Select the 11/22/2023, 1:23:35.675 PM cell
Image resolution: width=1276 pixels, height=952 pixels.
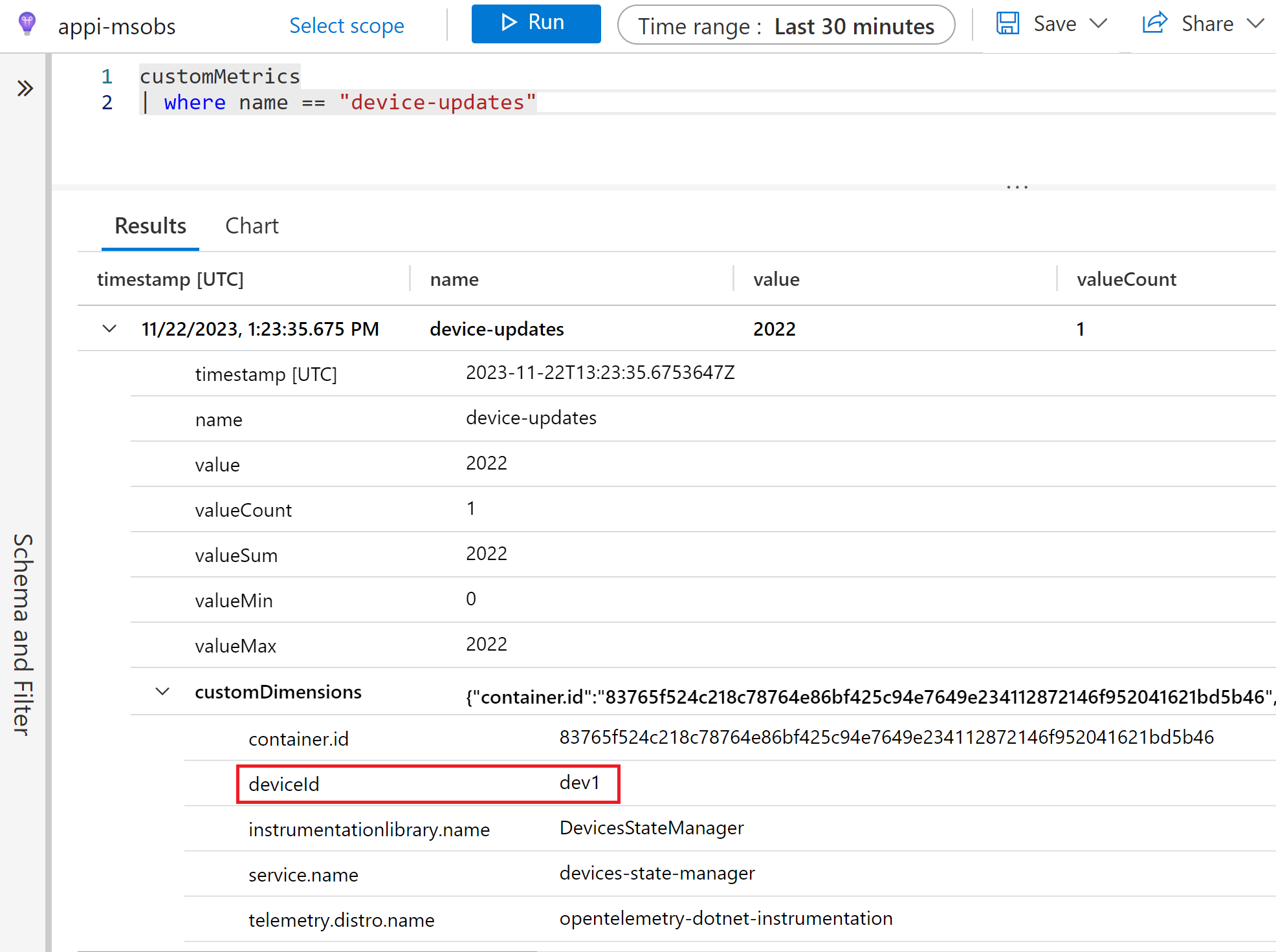[260, 329]
